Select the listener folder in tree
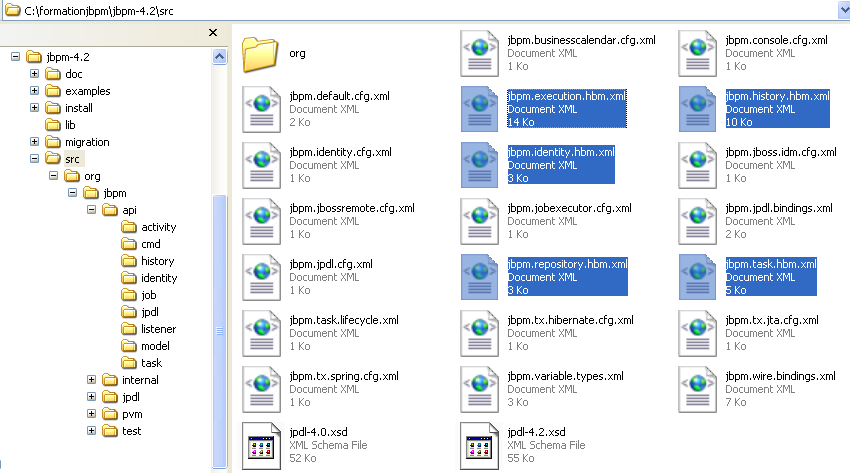The height and width of the screenshot is (473, 850). (x=159, y=329)
